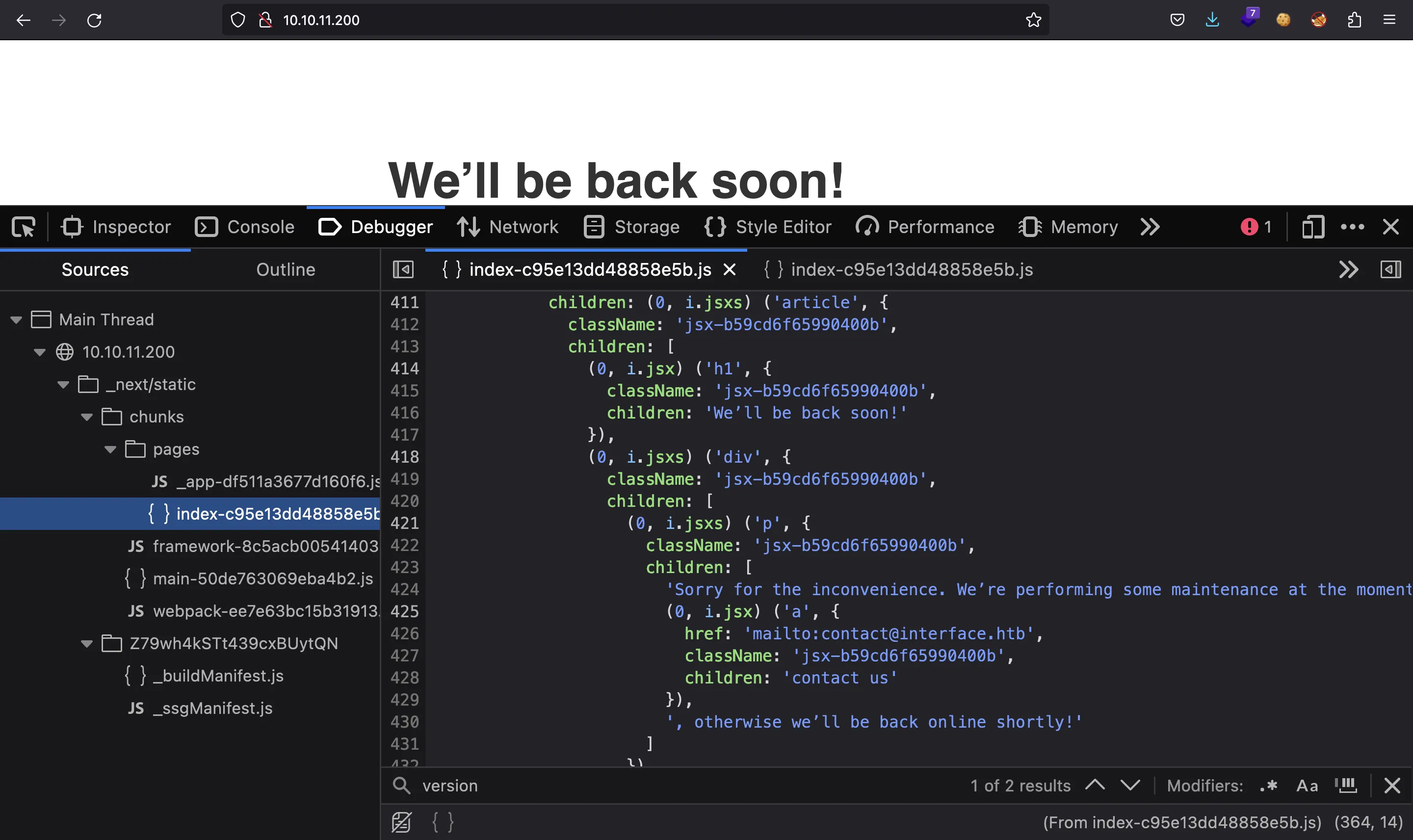Show hidden editor tabs with double chevron

point(1349,269)
